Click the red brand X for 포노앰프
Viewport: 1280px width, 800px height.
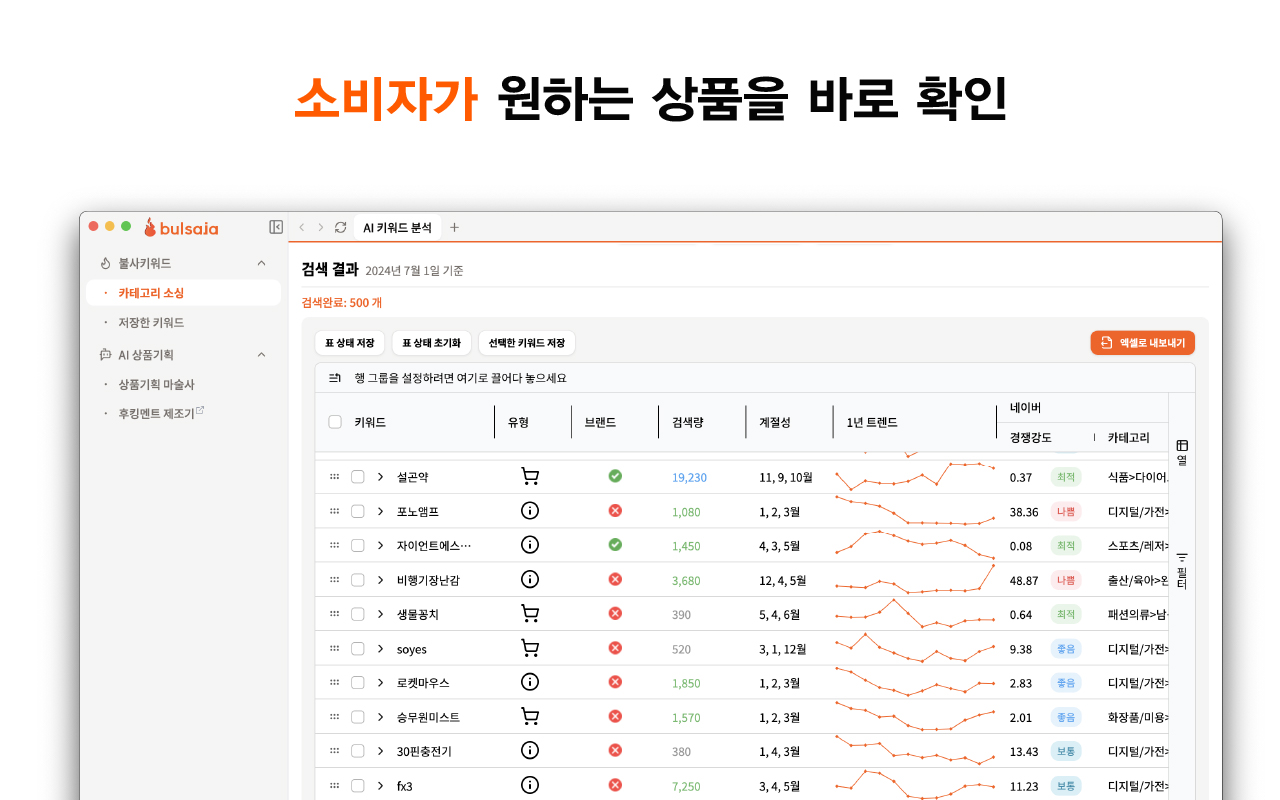point(615,511)
